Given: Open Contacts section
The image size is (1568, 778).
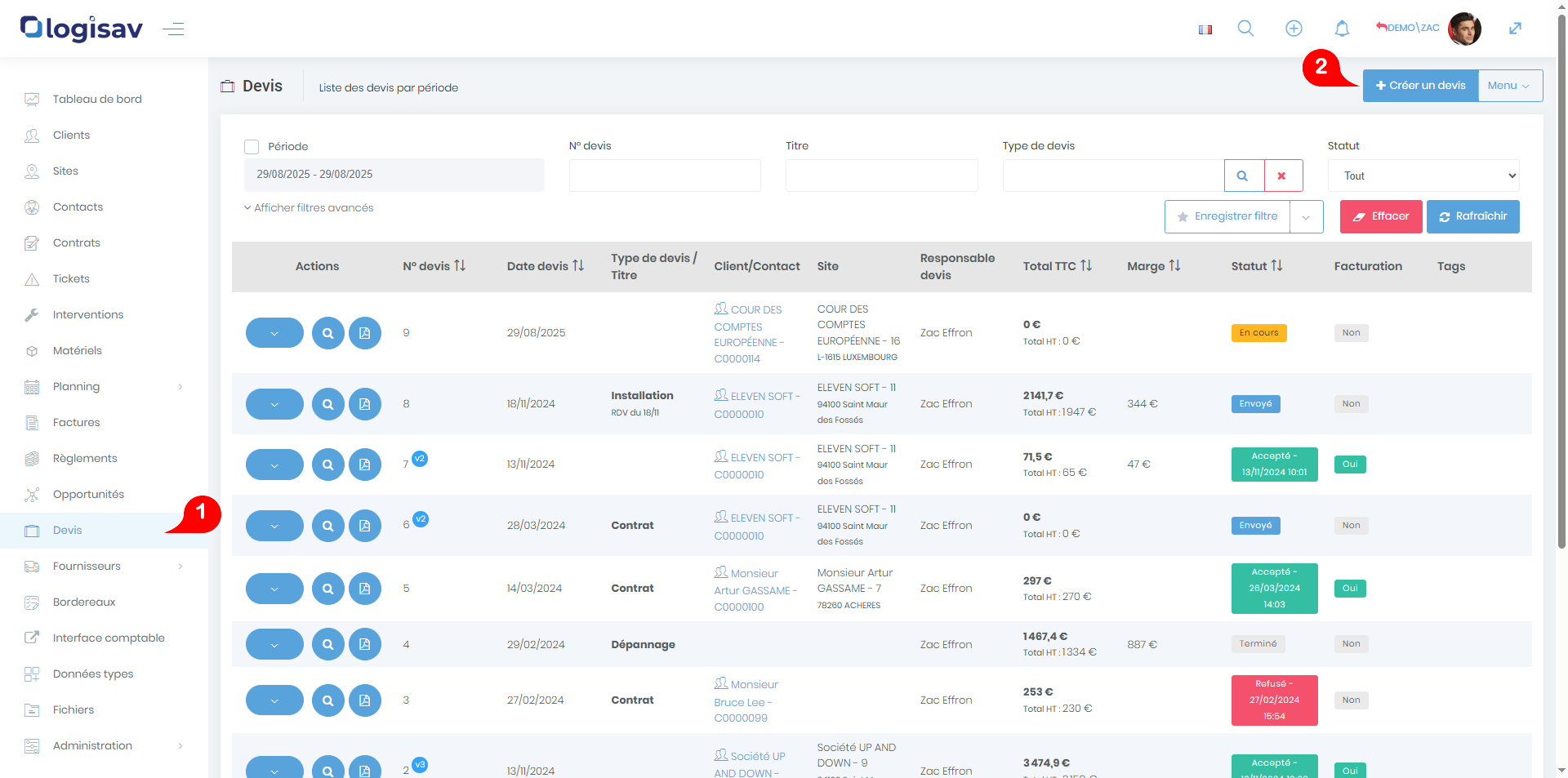Looking at the screenshot, I should pyautogui.click(x=78, y=207).
